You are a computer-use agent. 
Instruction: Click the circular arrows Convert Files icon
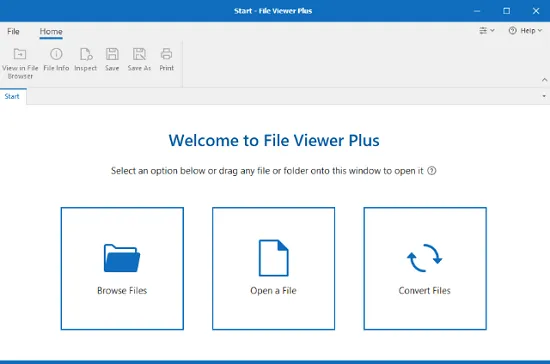(x=424, y=258)
